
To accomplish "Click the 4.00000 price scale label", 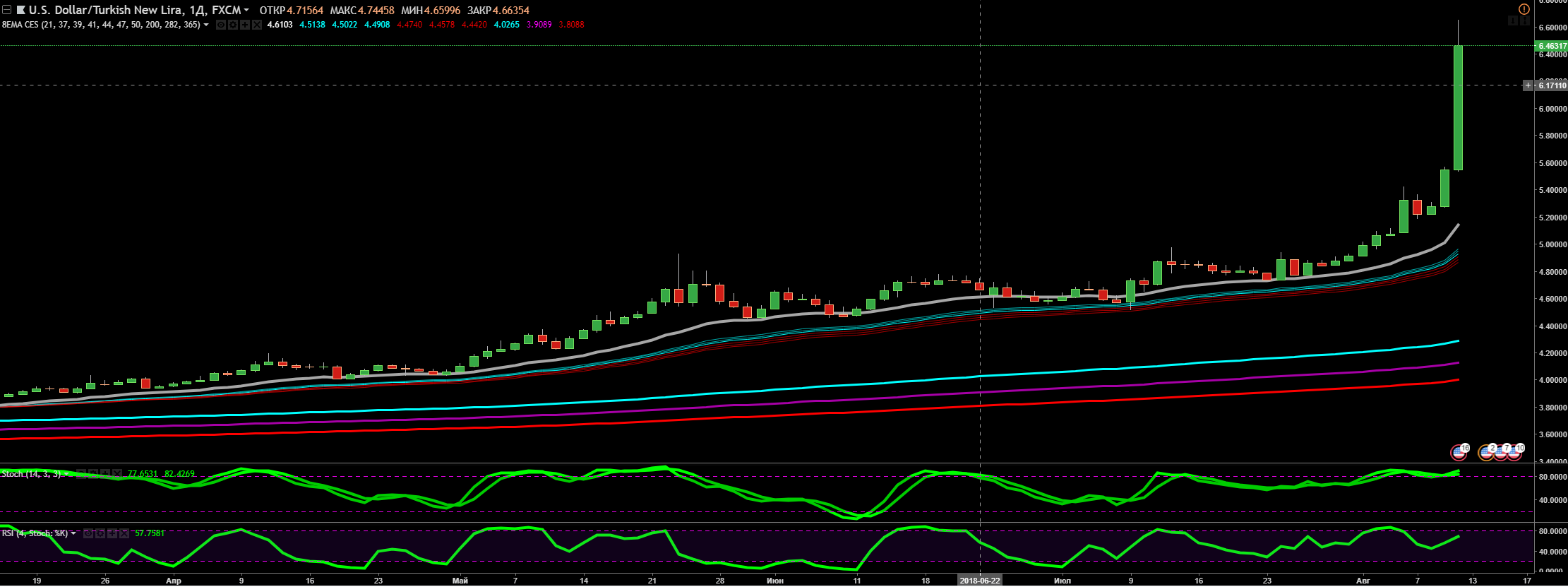I will point(1552,381).
